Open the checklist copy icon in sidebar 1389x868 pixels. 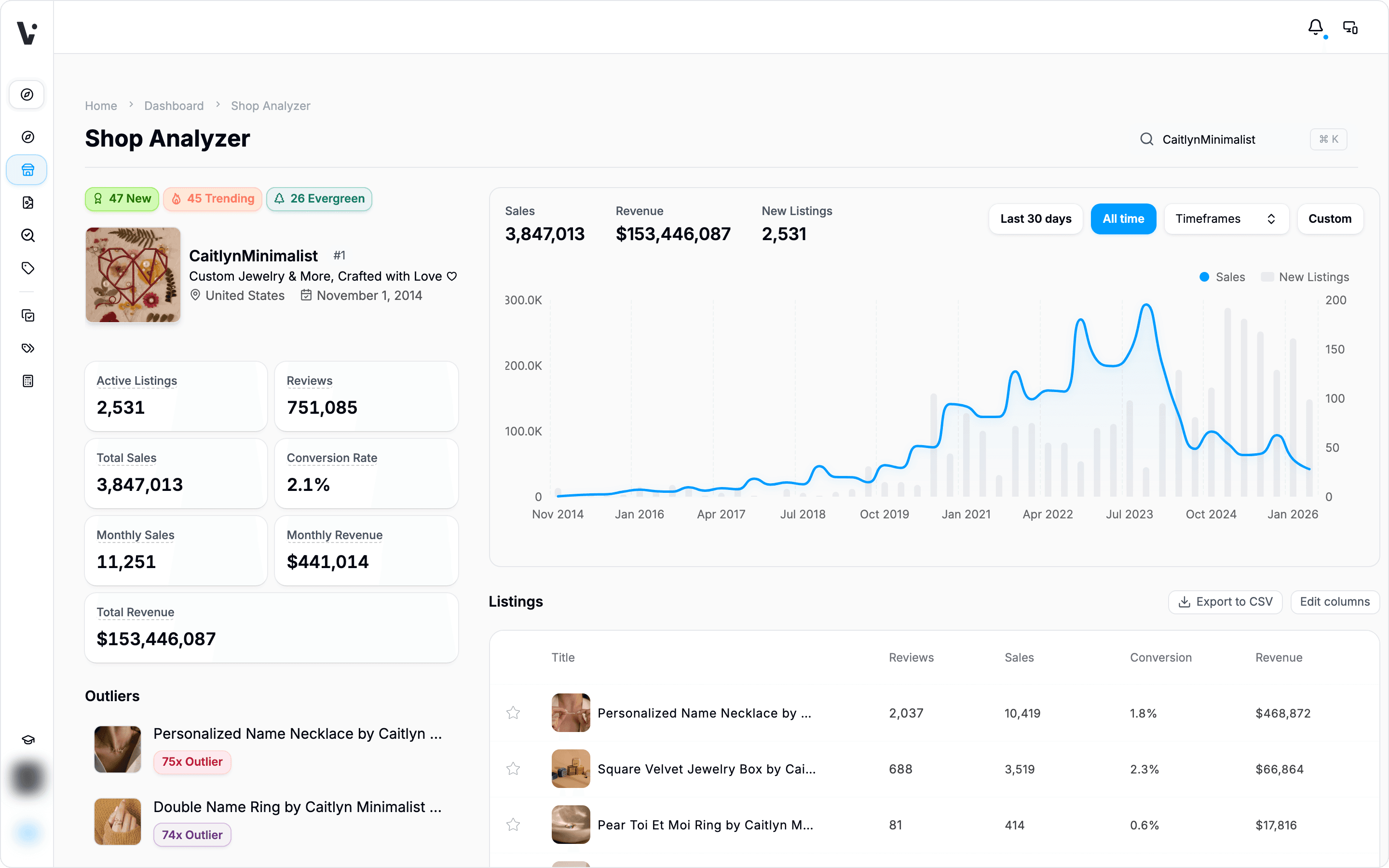pyautogui.click(x=27, y=316)
